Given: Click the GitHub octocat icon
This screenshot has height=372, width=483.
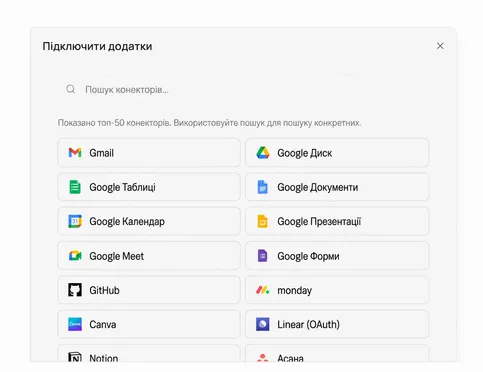Looking at the screenshot, I should [75, 290].
